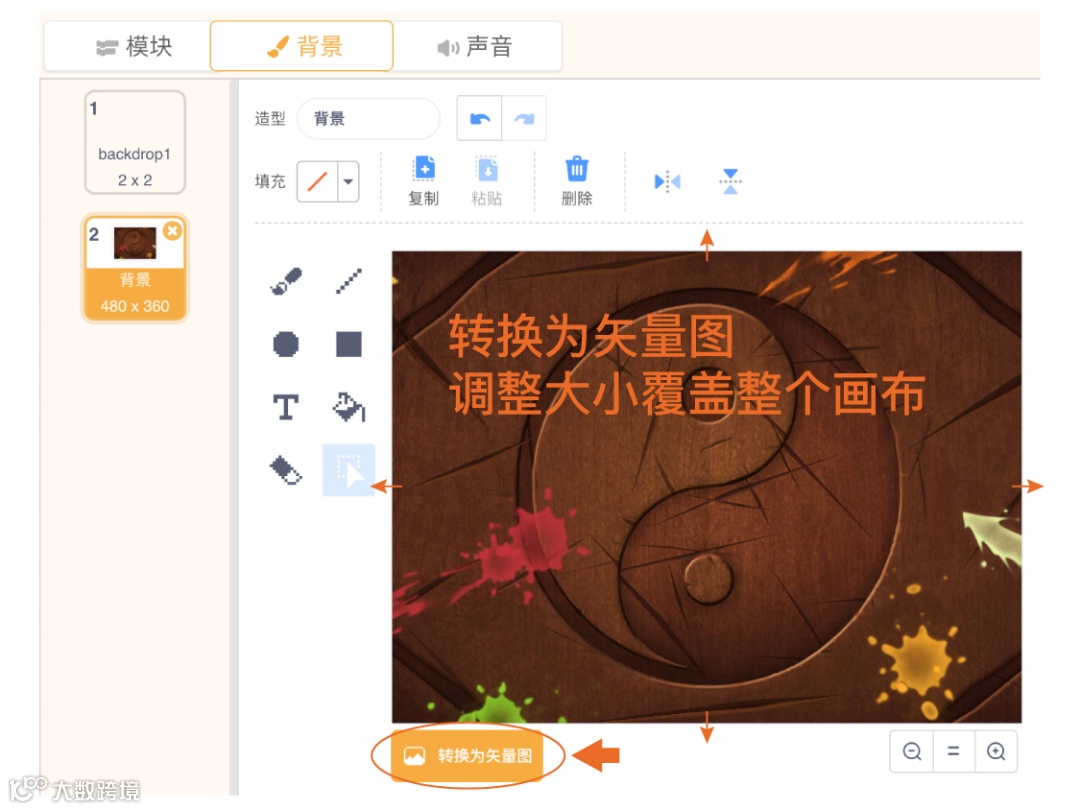The width and height of the screenshot is (1080, 810).
Task: Select the Circle tool
Action: tap(286, 344)
